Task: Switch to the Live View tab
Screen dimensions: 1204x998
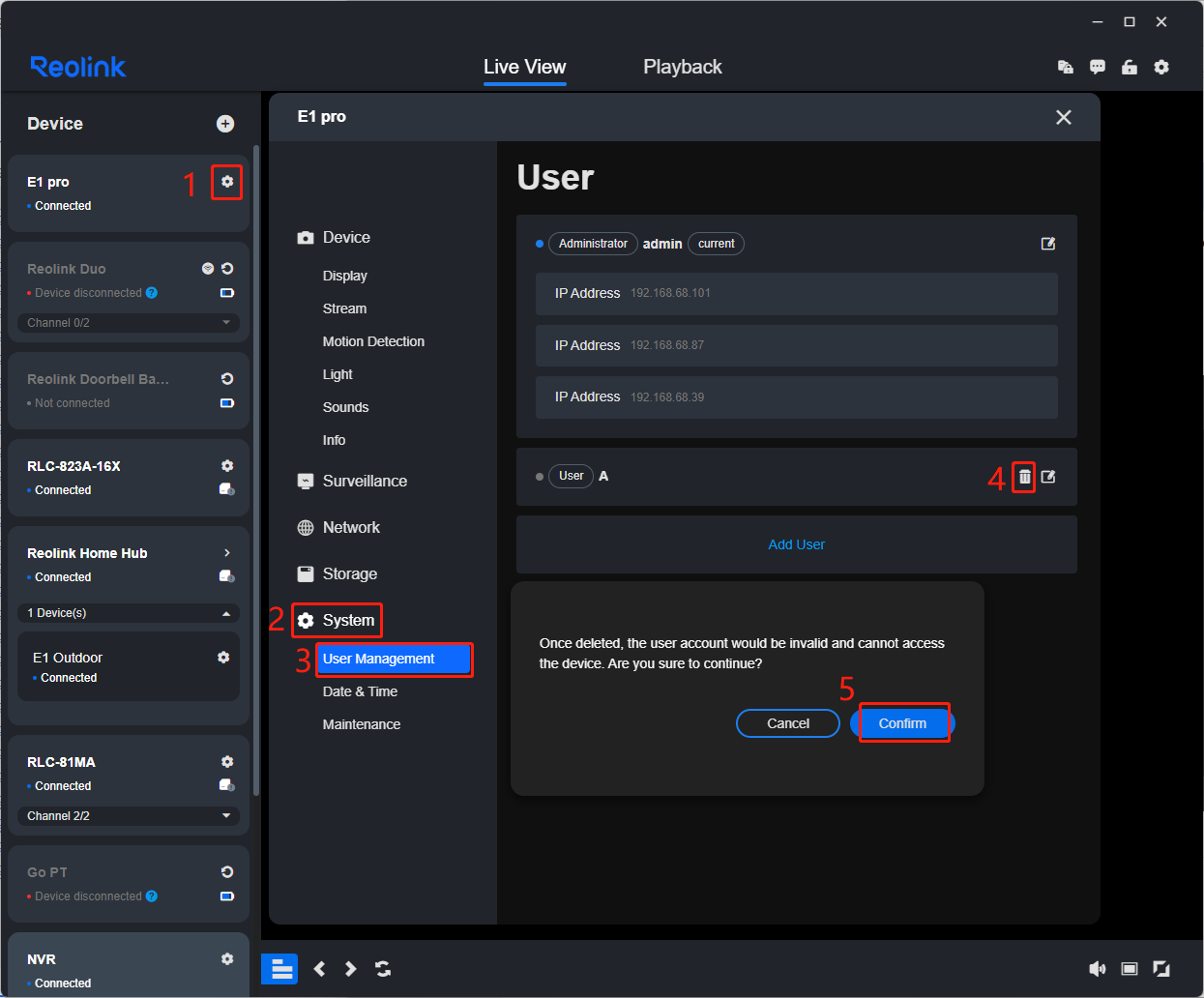Action: (x=525, y=67)
